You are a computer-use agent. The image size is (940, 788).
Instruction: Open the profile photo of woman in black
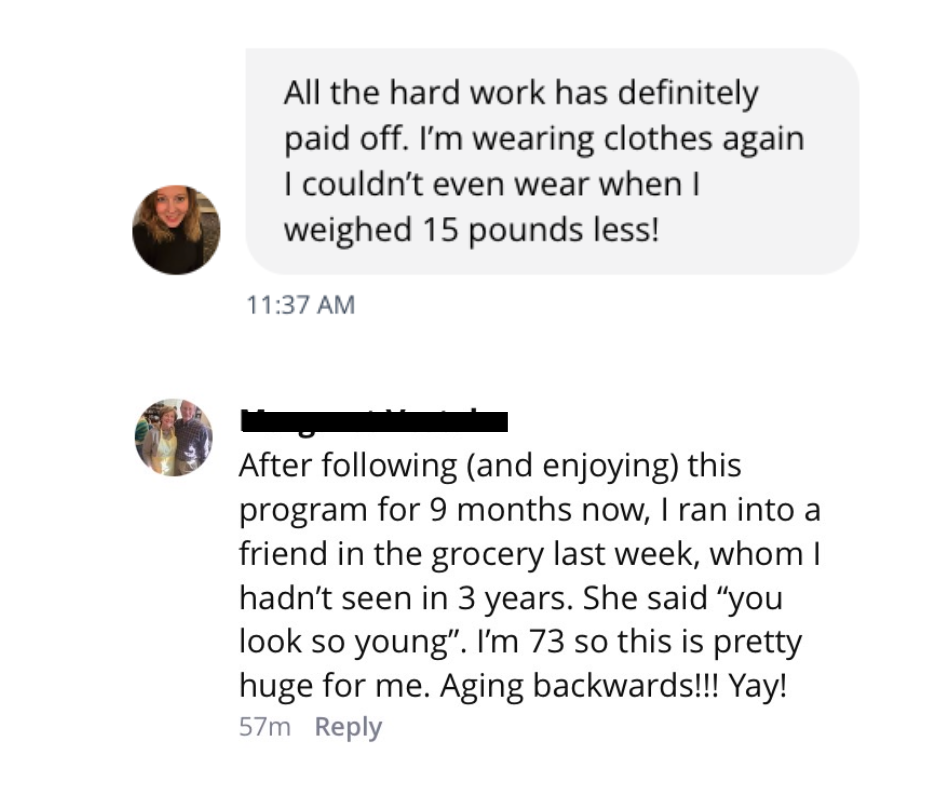pyautogui.click(x=176, y=230)
